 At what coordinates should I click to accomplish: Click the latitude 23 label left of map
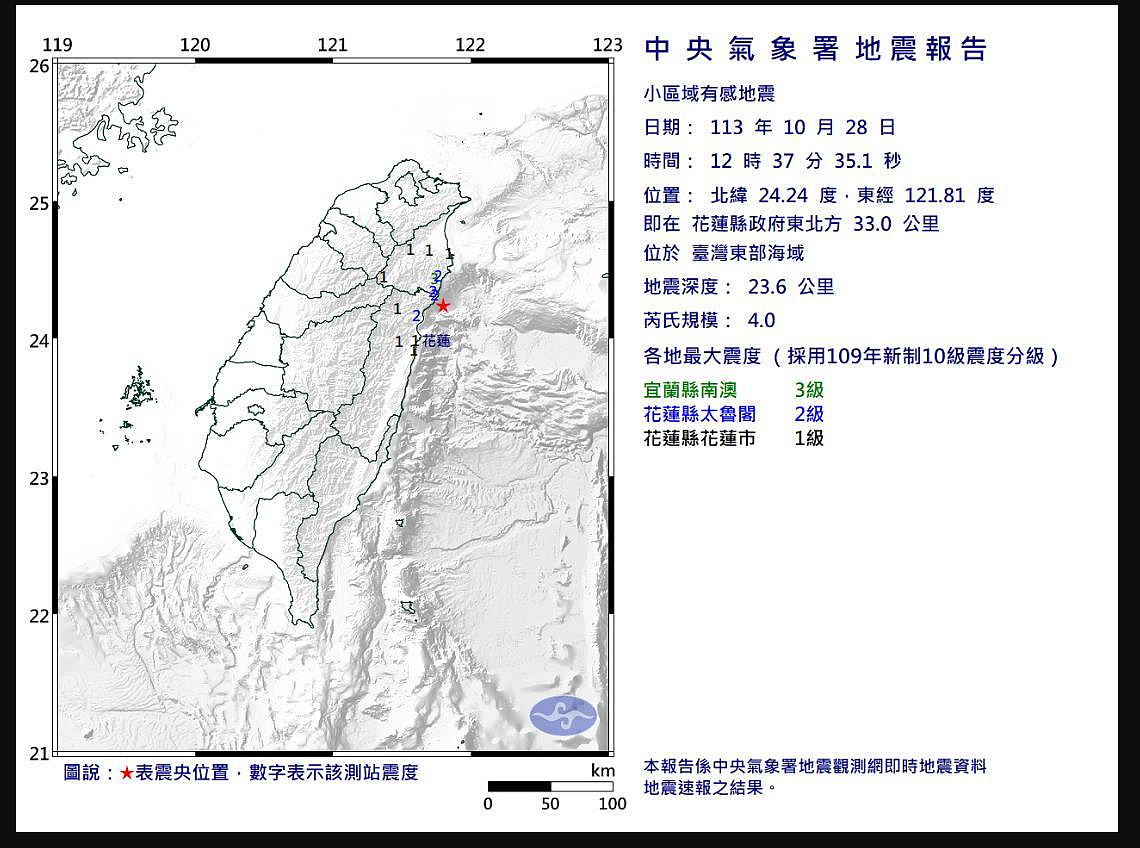click(39, 478)
